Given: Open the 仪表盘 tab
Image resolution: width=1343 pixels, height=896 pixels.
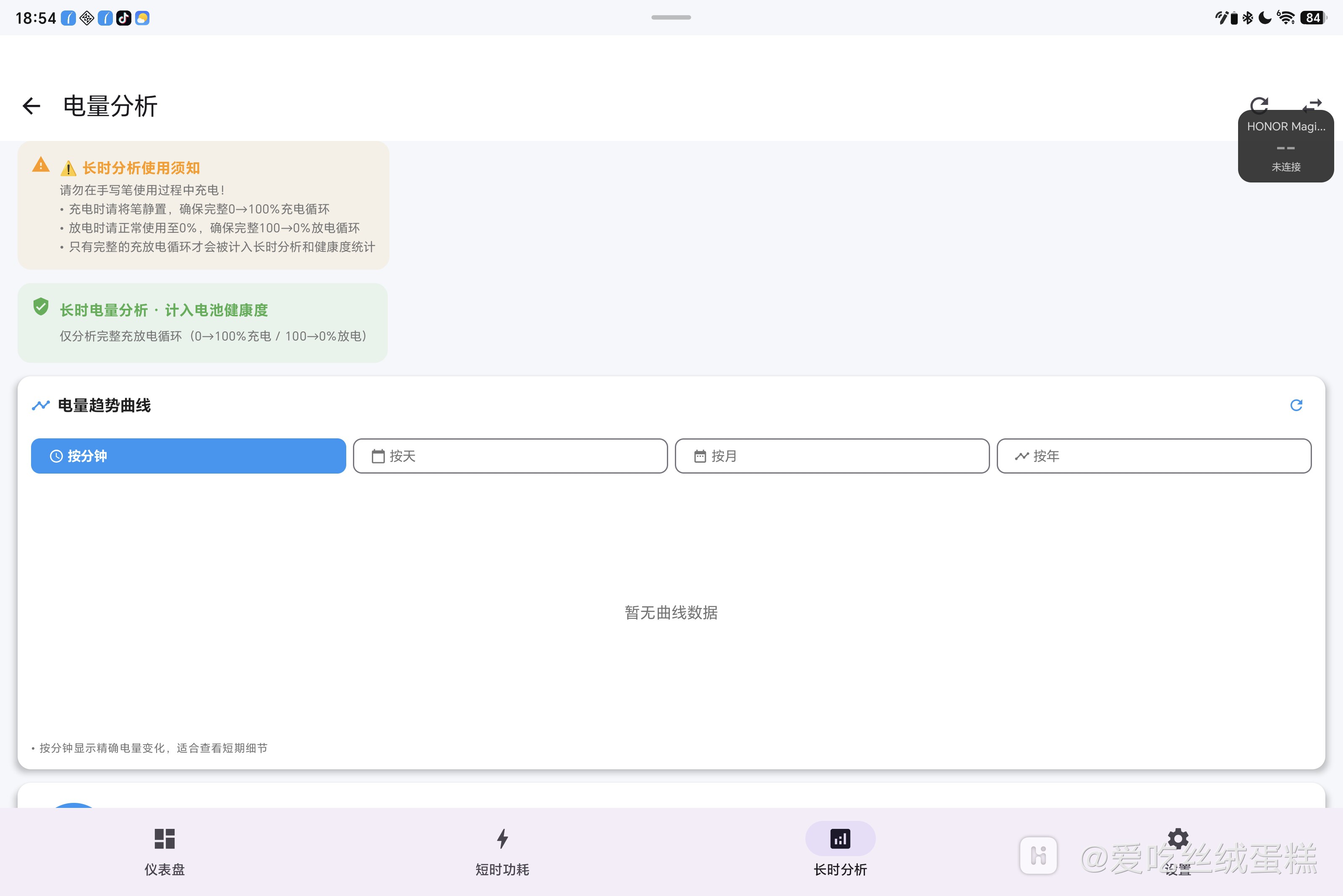Looking at the screenshot, I should point(165,852).
